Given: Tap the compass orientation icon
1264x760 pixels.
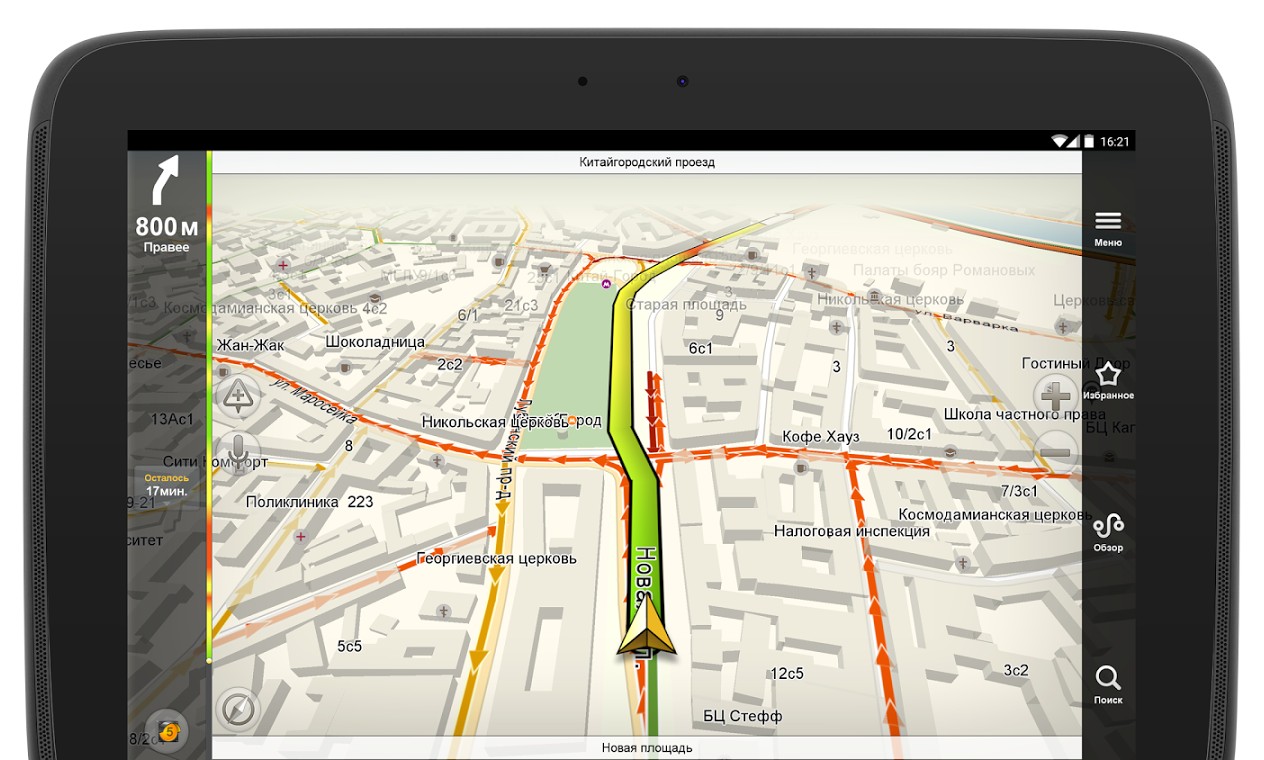Looking at the screenshot, I should [238, 709].
